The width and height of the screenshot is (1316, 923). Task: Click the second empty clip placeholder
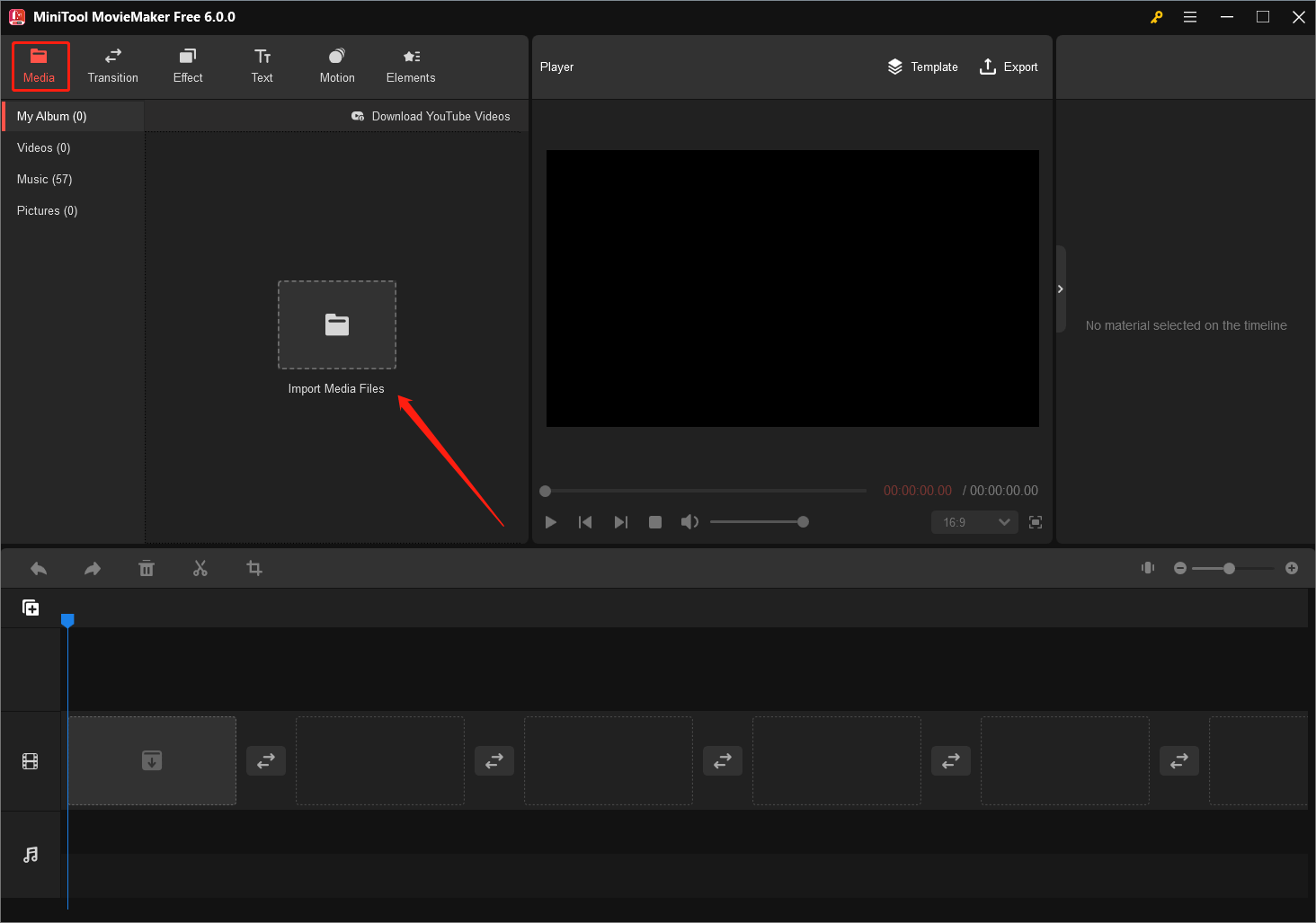pos(380,761)
